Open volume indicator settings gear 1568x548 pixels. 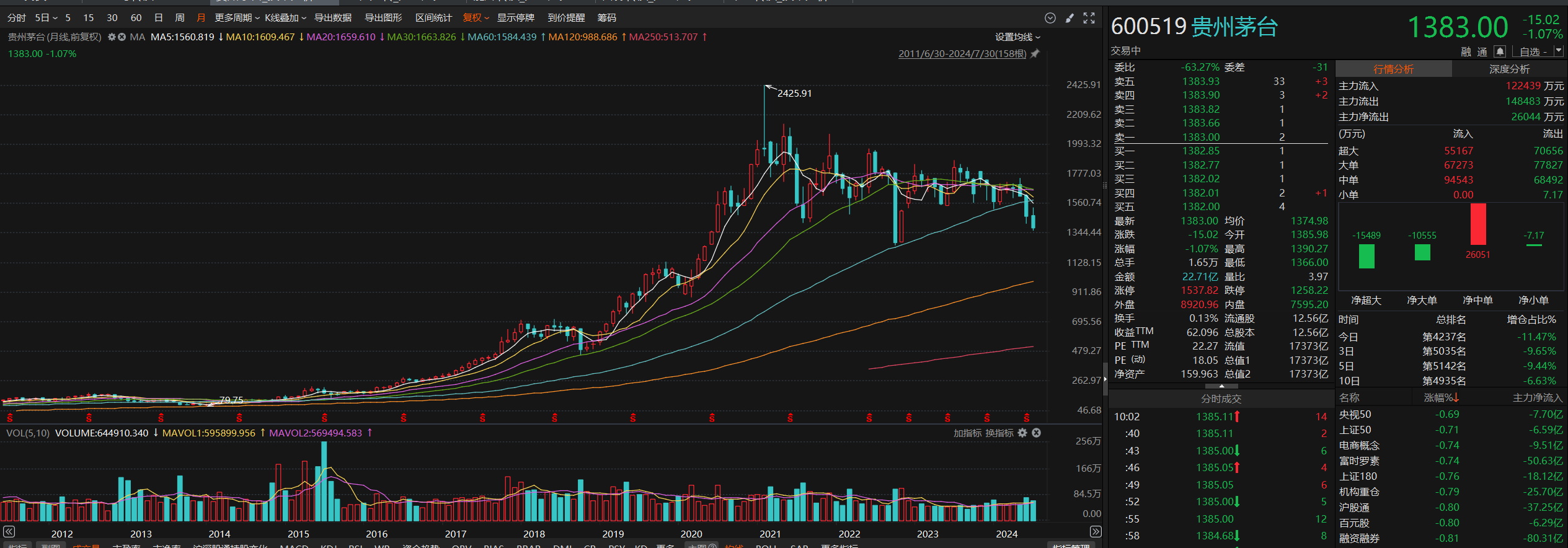click(x=1022, y=433)
